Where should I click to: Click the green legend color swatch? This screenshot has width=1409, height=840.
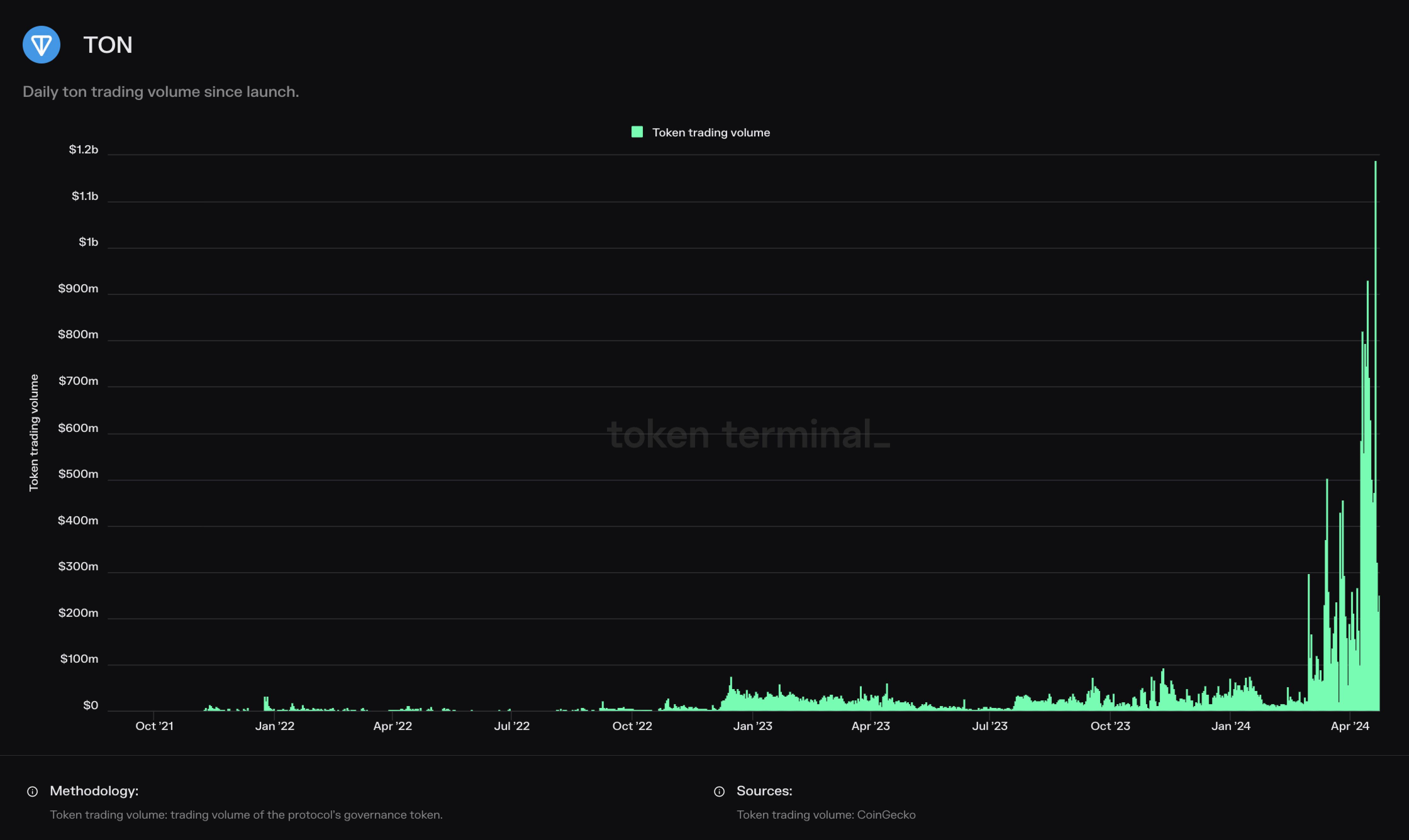coord(637,132)
